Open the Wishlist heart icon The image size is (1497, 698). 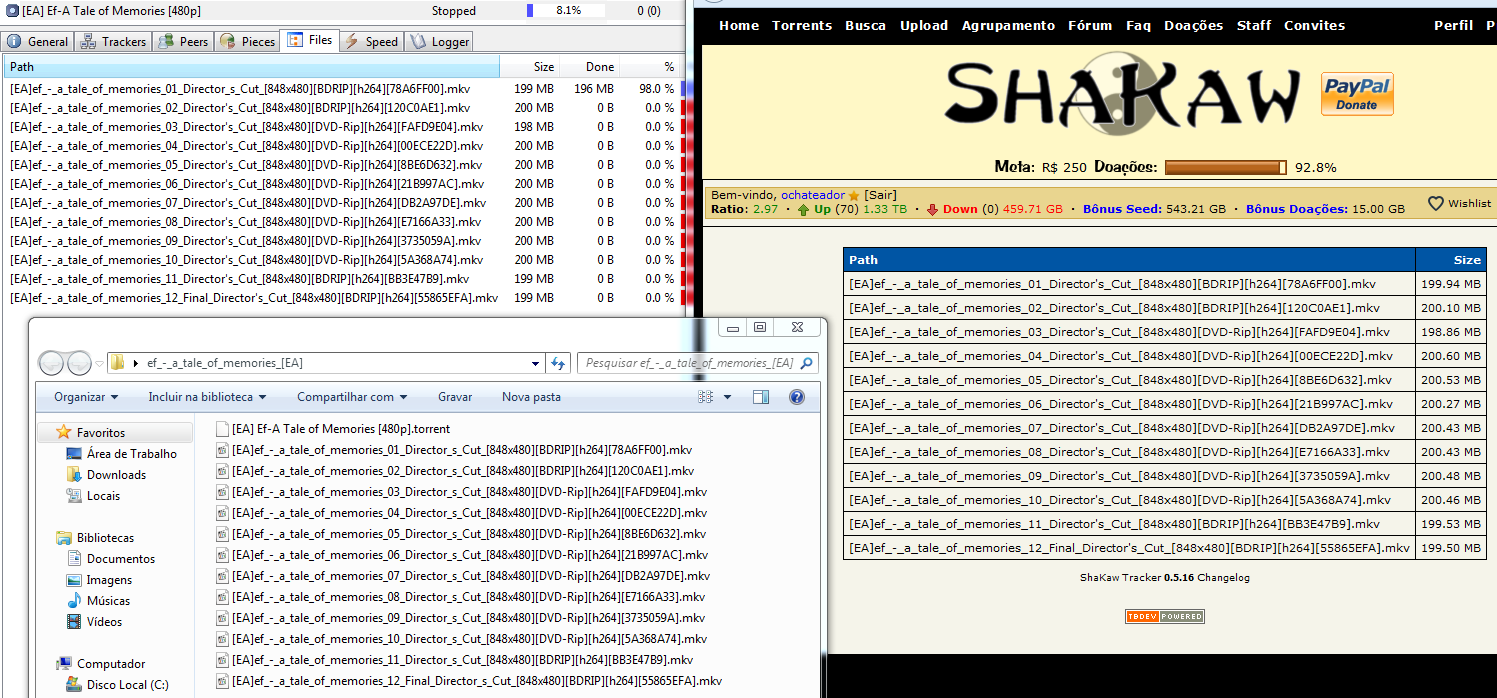click(1435, 203)
